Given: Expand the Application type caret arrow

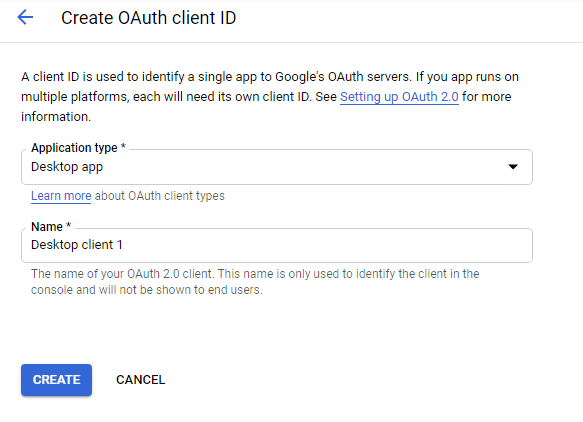Looking at the screenshot, I should click(x=513, y=167).
